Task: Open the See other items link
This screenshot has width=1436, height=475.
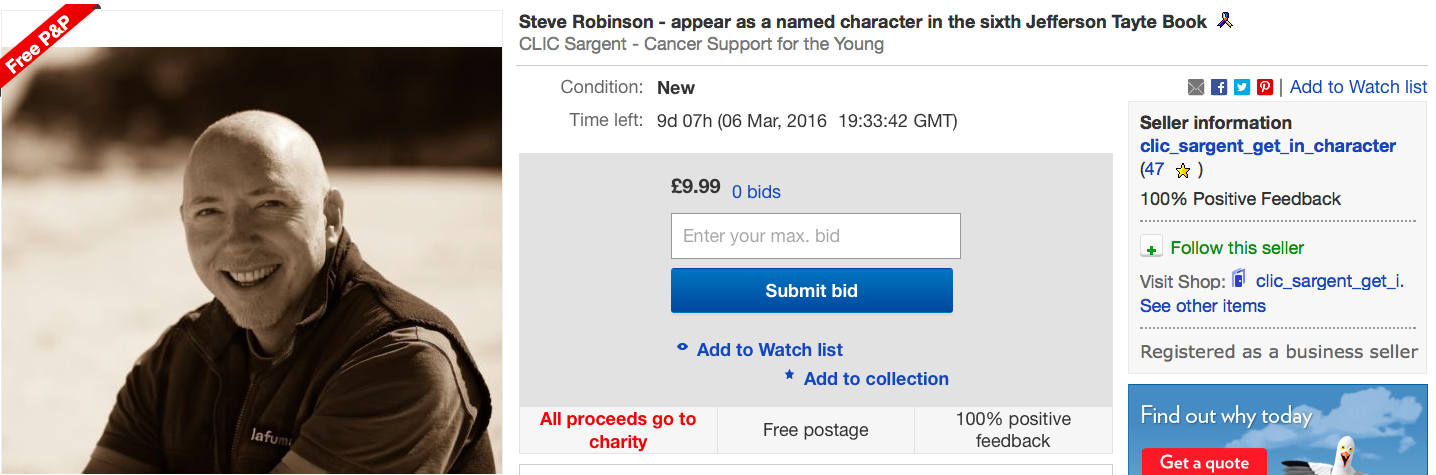Action: [x=1202, y=306]
